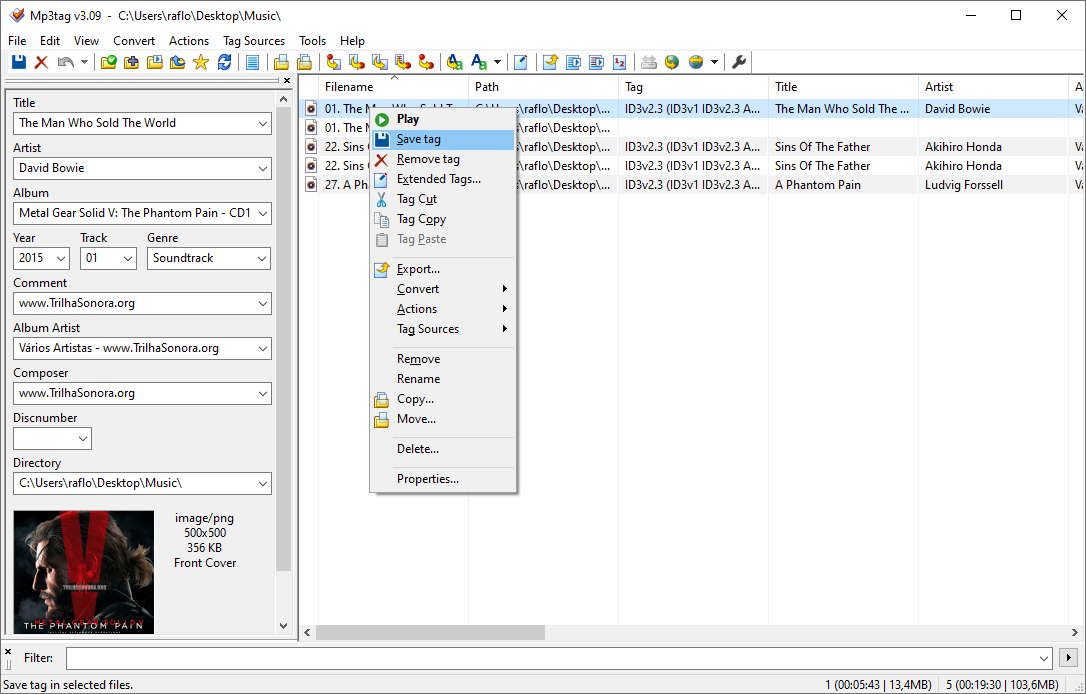This screenshot has height=694, width=1086.
Task: Click the Extended Tags icon in context menu
Action: (x=381, y=179)
